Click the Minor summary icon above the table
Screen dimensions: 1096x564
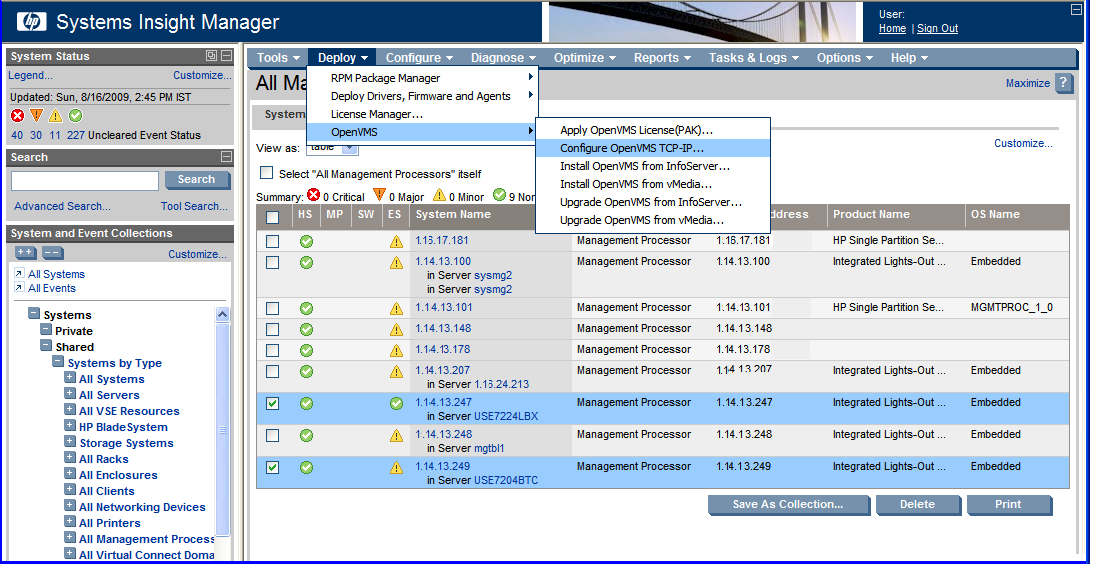(x=440, y=195)
